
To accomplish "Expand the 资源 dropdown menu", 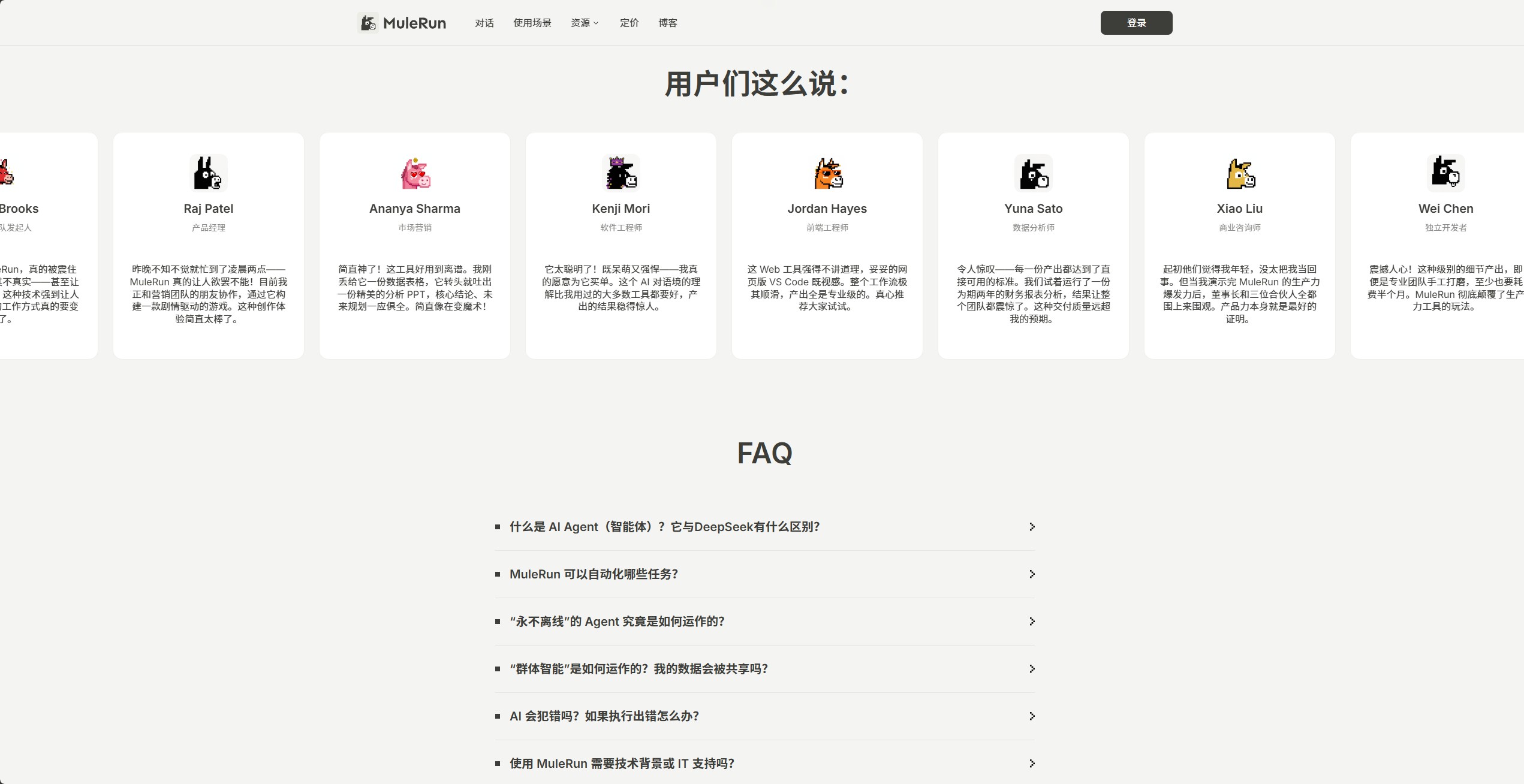I will pyautogui.click(x=585, y=23).
